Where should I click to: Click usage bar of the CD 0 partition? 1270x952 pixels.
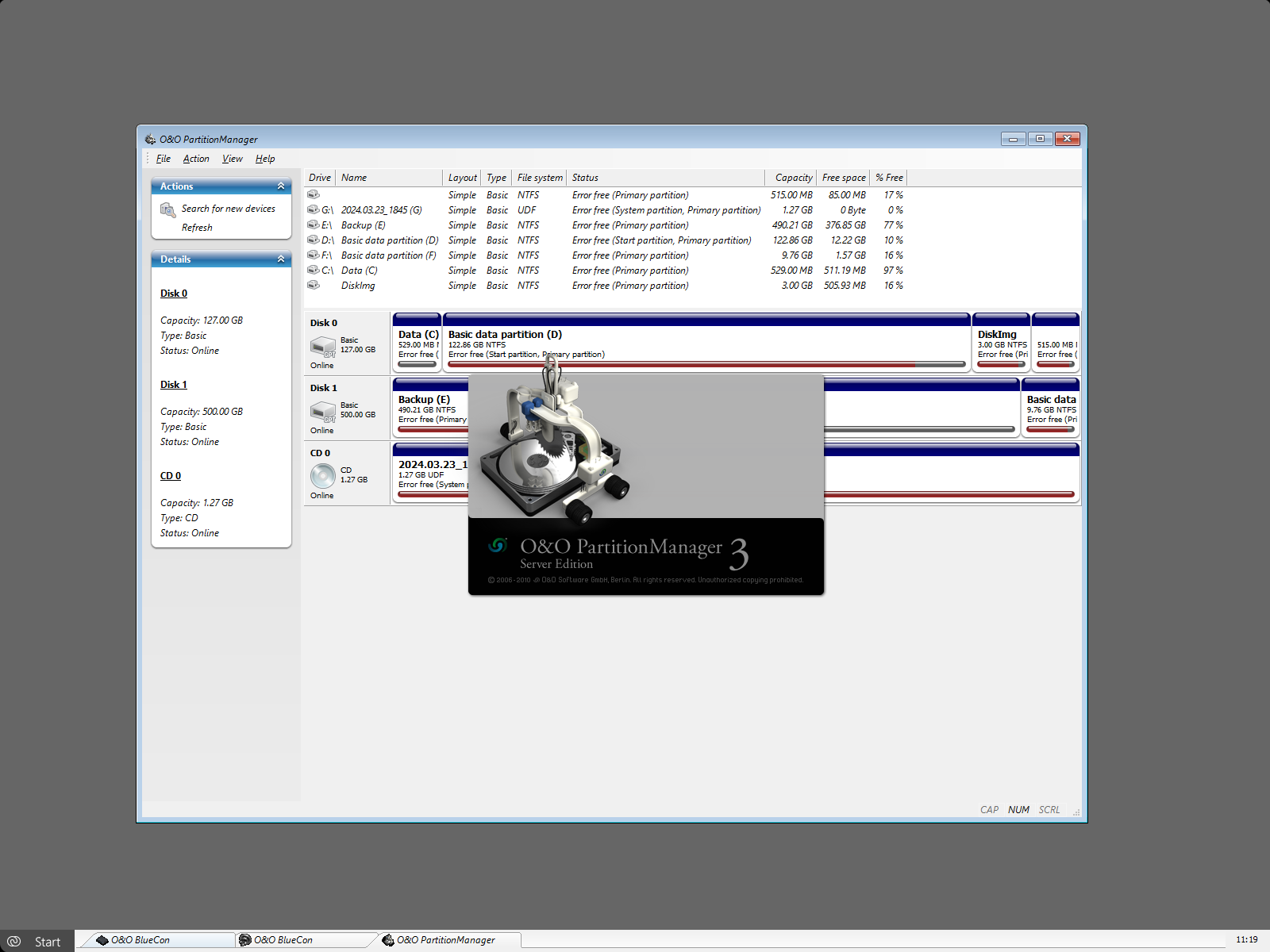tap(949, 494)
